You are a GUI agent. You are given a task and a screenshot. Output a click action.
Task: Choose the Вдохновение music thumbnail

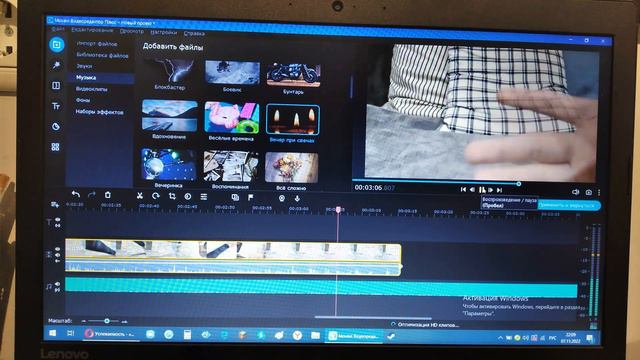coord(169,116)
